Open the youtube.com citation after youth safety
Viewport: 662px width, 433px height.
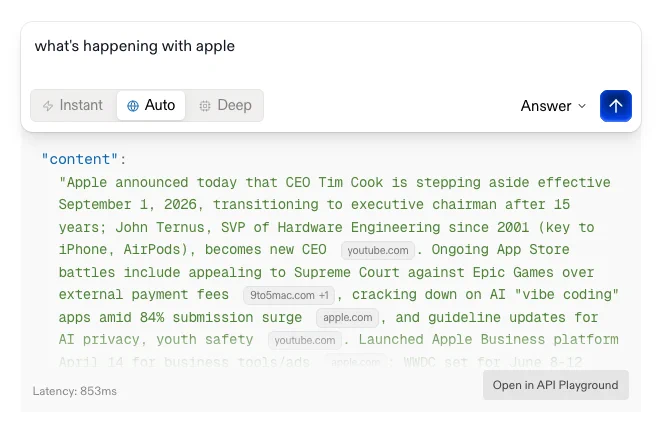click(305, 340)
